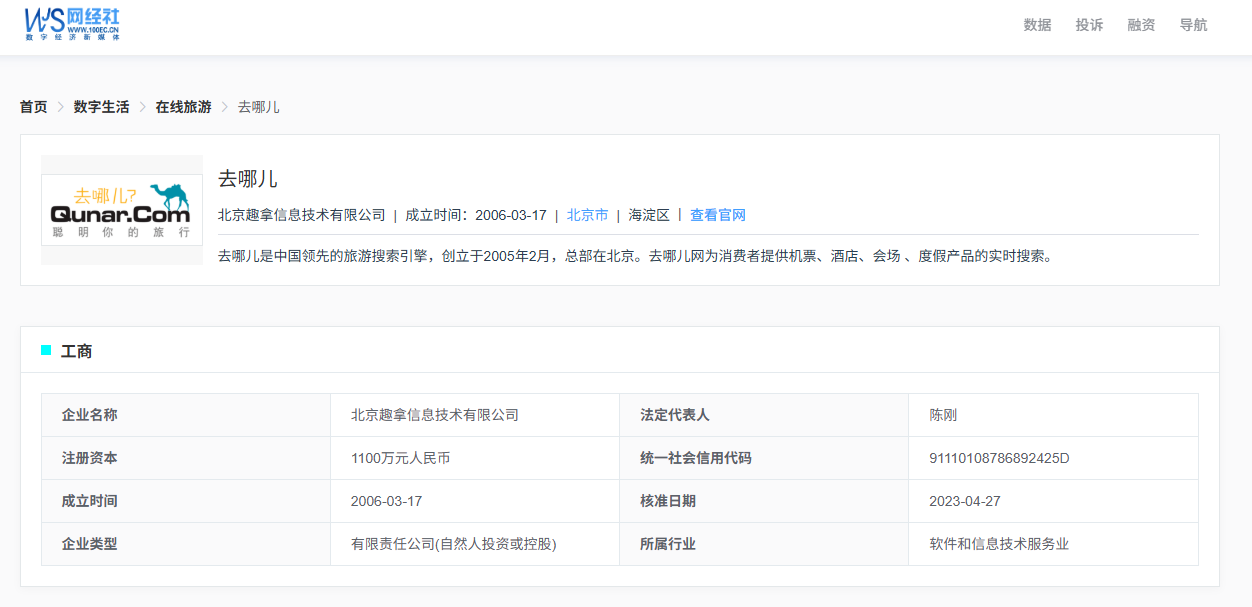
Task: Open the 查看官网 official site link
Action: [x=718, y=215]
